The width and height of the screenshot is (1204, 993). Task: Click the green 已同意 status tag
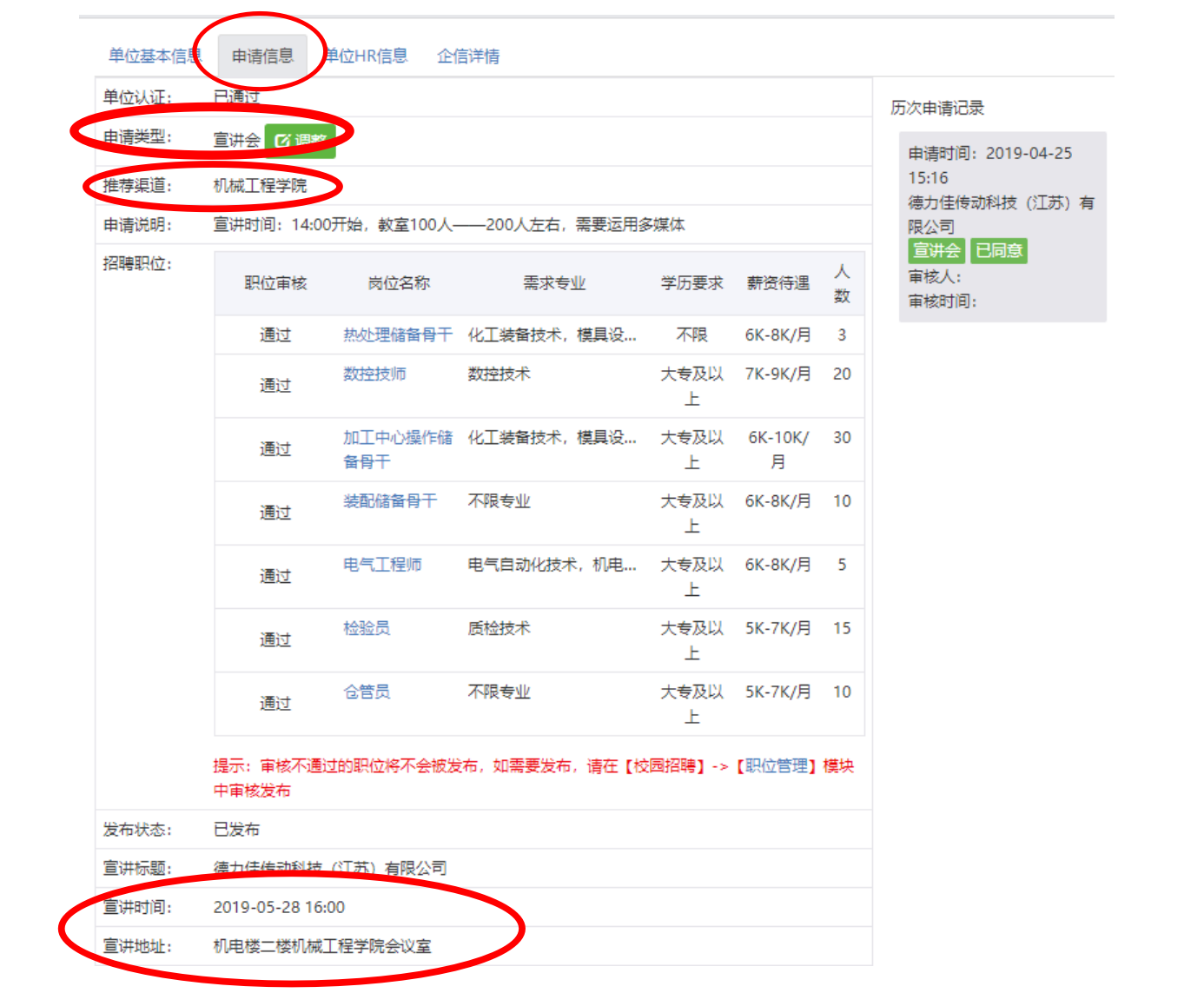tap(998, 251)
